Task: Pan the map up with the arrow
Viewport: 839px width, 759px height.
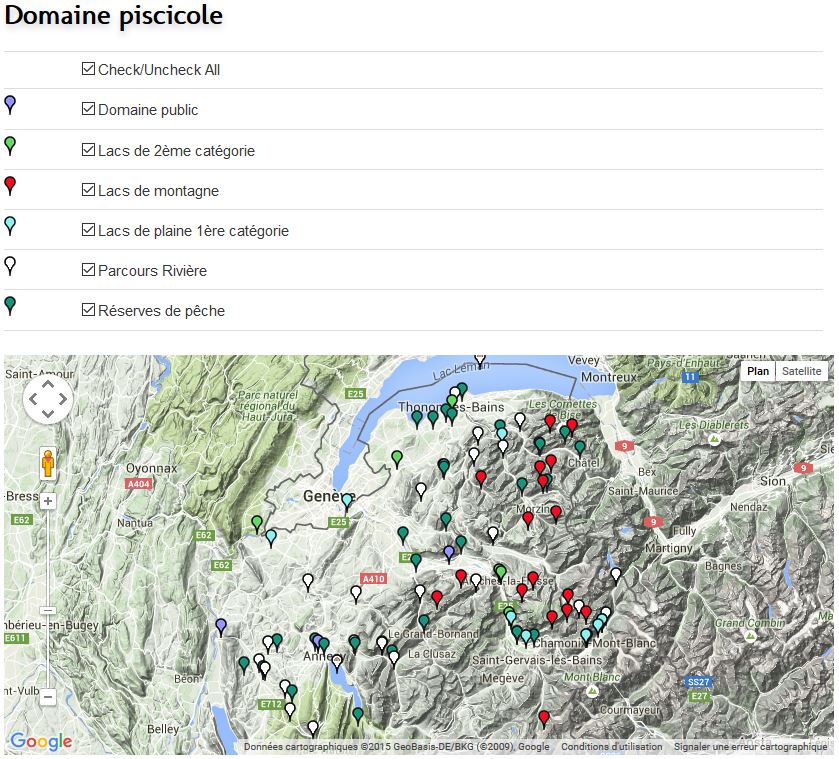Action: pos(48,384)
